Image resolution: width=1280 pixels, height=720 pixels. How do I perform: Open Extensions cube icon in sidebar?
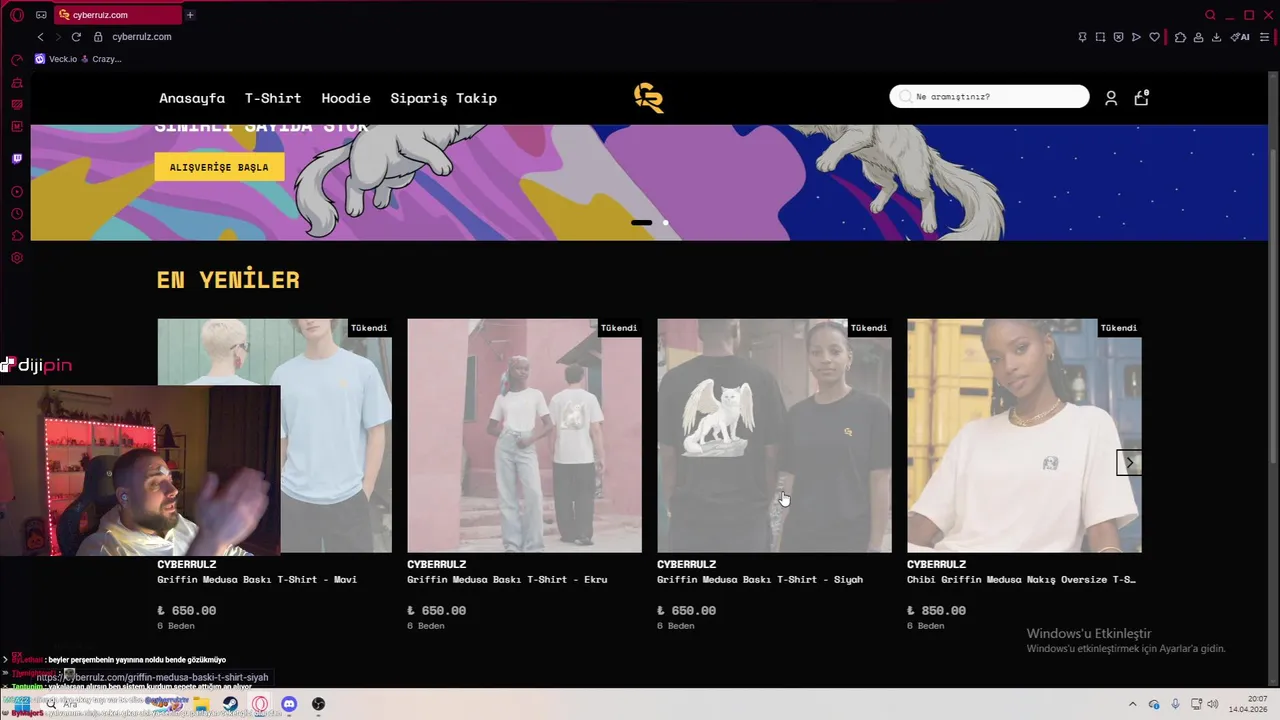coord(17,236)
